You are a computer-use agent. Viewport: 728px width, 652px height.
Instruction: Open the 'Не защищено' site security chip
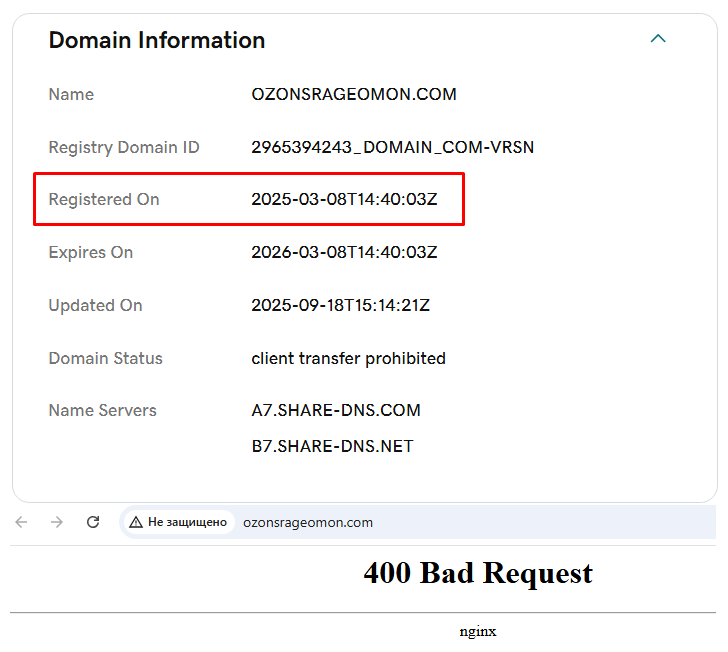pyautogui.click(x=178, y=522)
